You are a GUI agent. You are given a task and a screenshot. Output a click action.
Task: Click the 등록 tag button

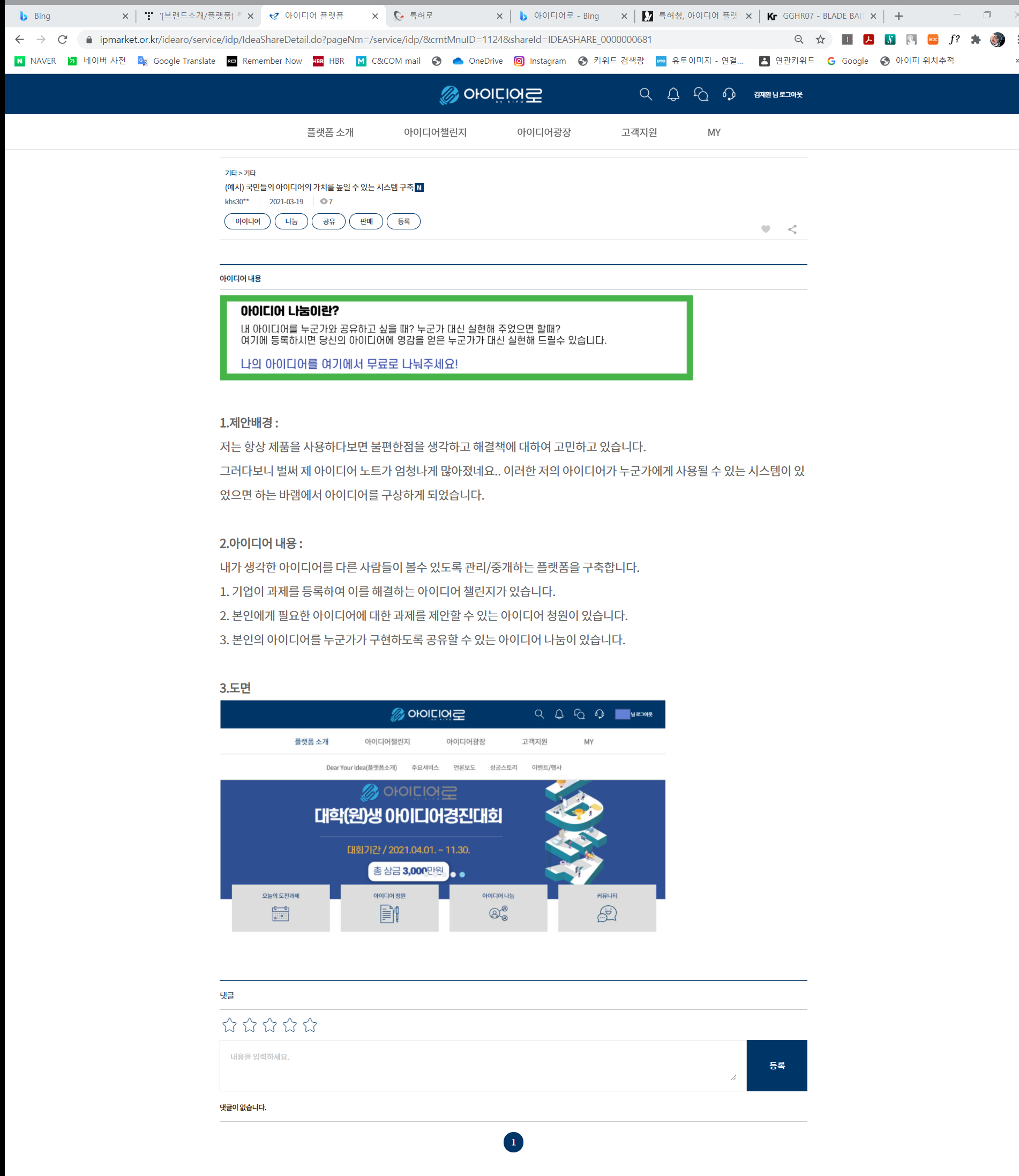404,221
